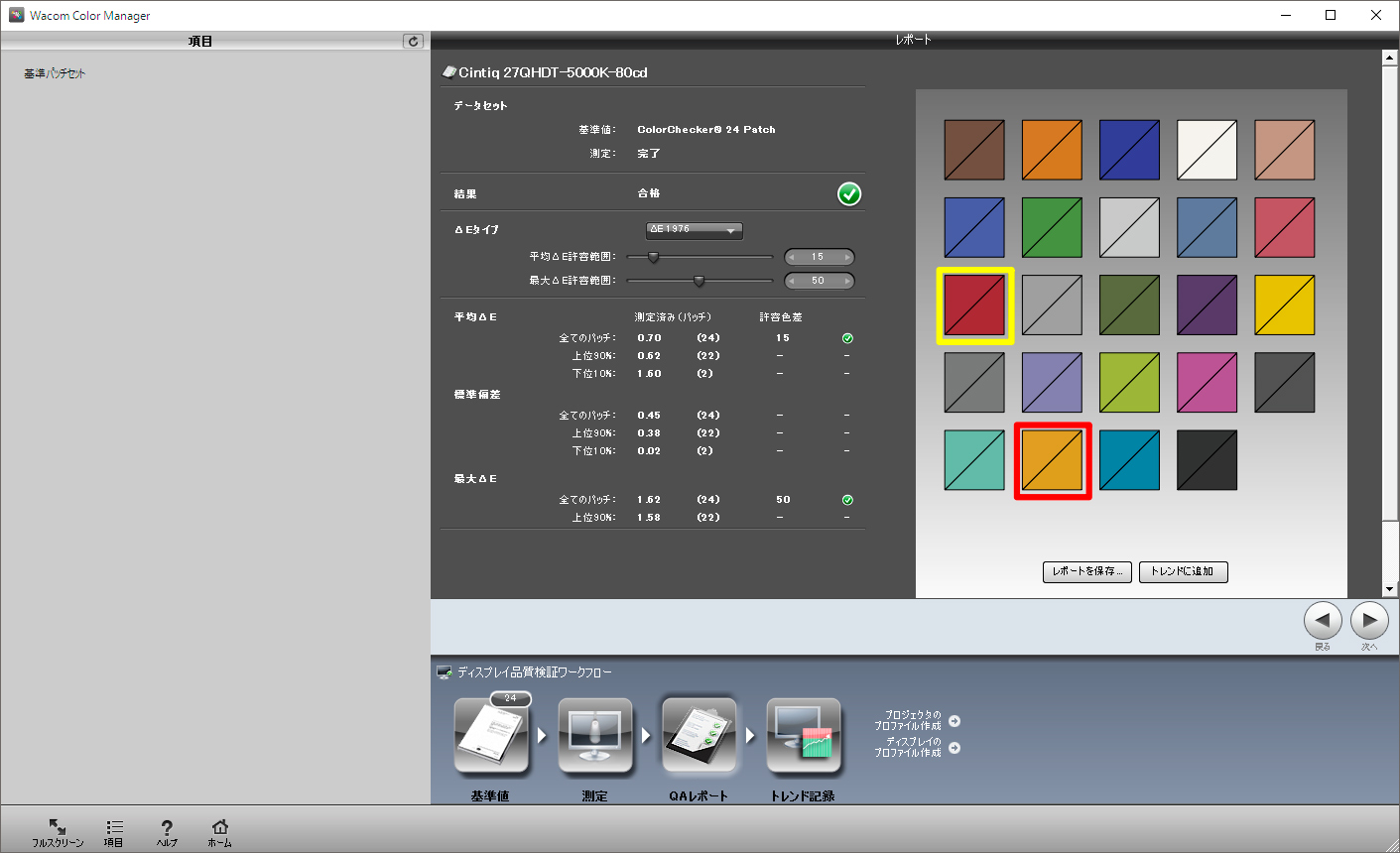Select the dark brown skin color patch

coord(974,151)
